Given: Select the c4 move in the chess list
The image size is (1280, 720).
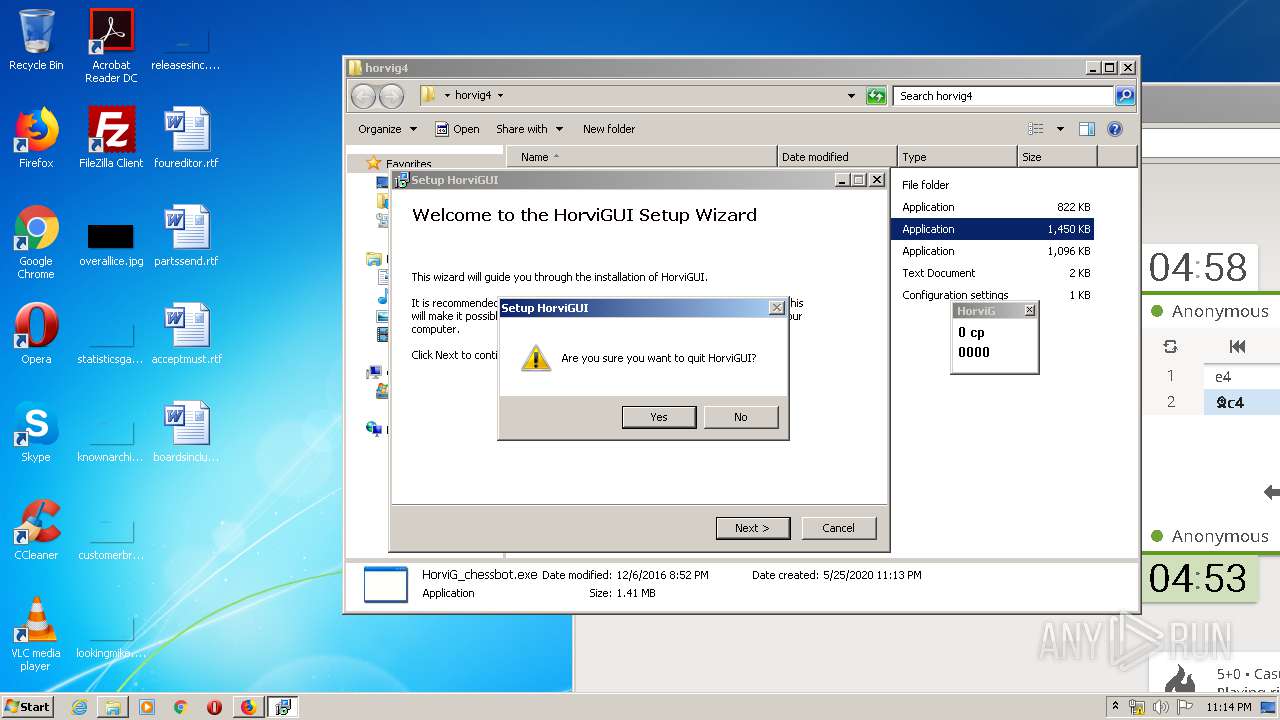Looking at the screenshot, I should coord(1230,403).
